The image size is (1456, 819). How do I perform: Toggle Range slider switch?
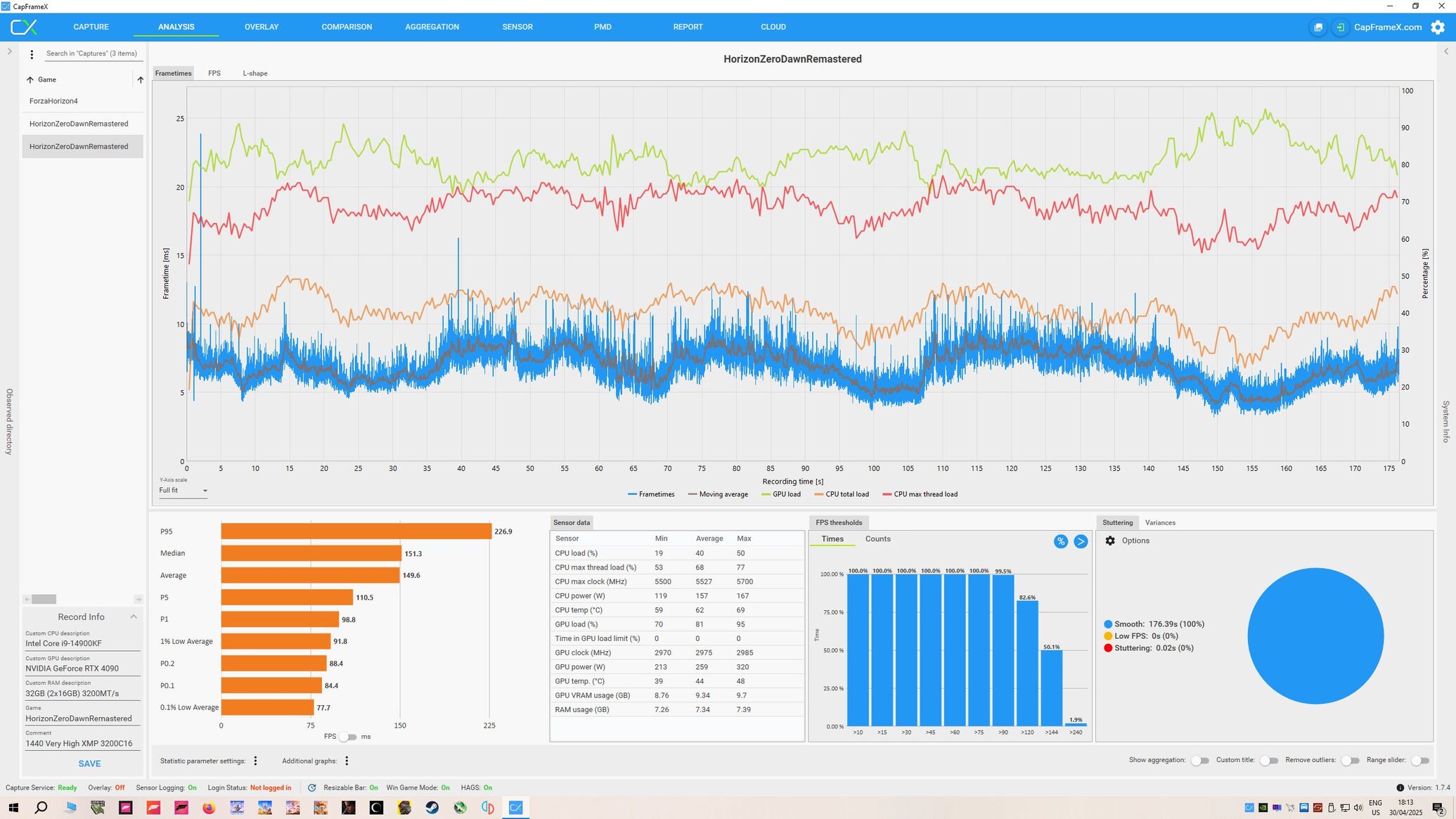[x=1419, y=761]
